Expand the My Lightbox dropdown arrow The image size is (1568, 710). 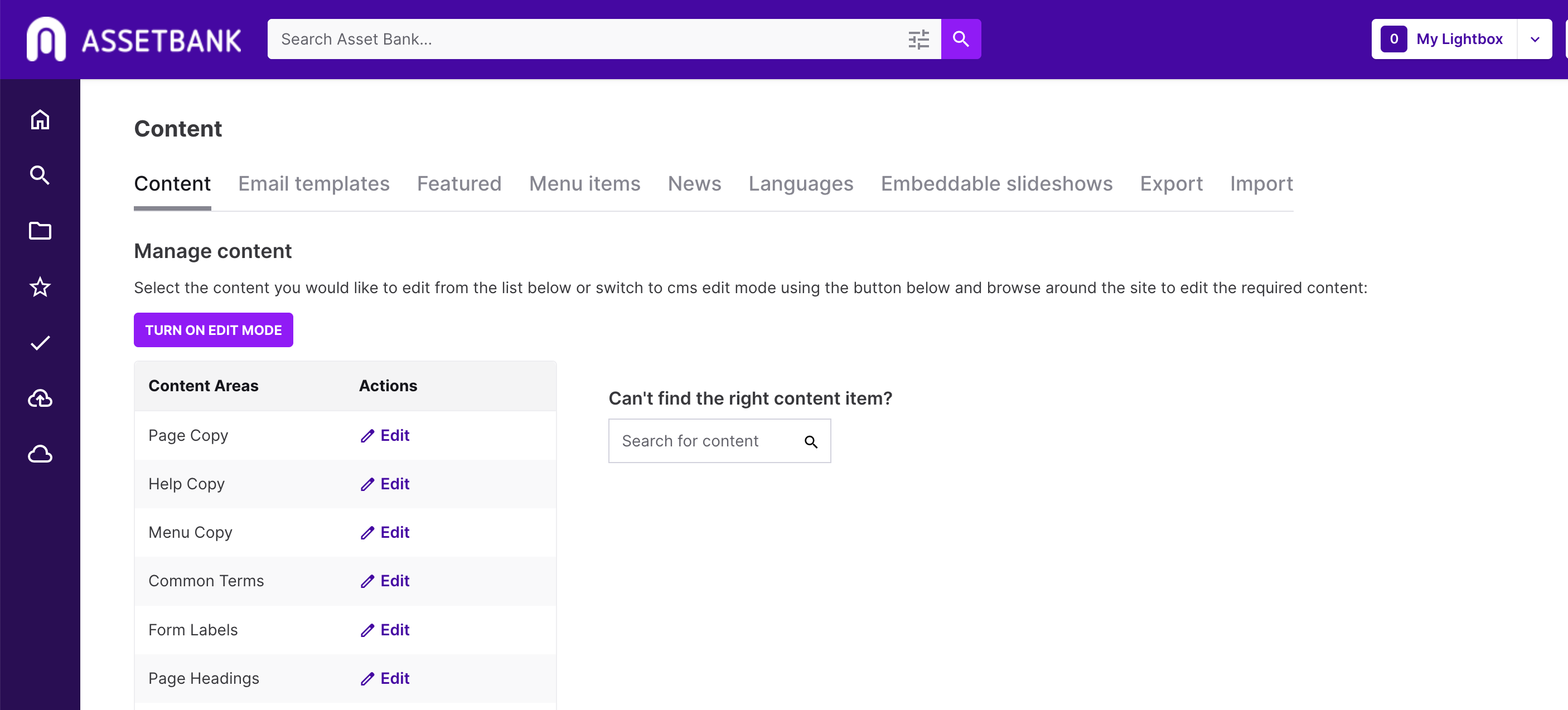coord(1535,40)
